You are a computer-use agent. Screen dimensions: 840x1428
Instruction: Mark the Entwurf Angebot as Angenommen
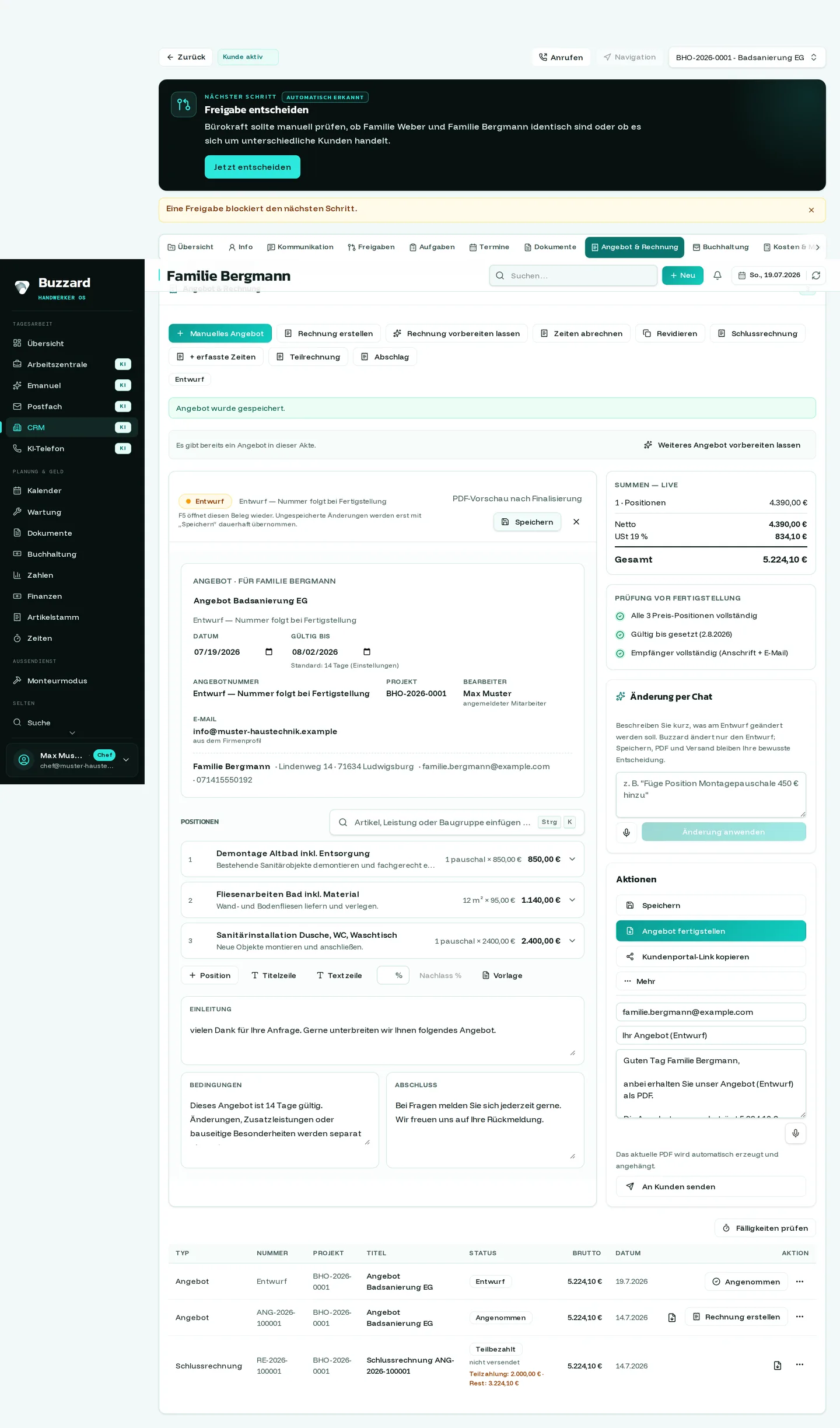click(x=746, y=1282)
